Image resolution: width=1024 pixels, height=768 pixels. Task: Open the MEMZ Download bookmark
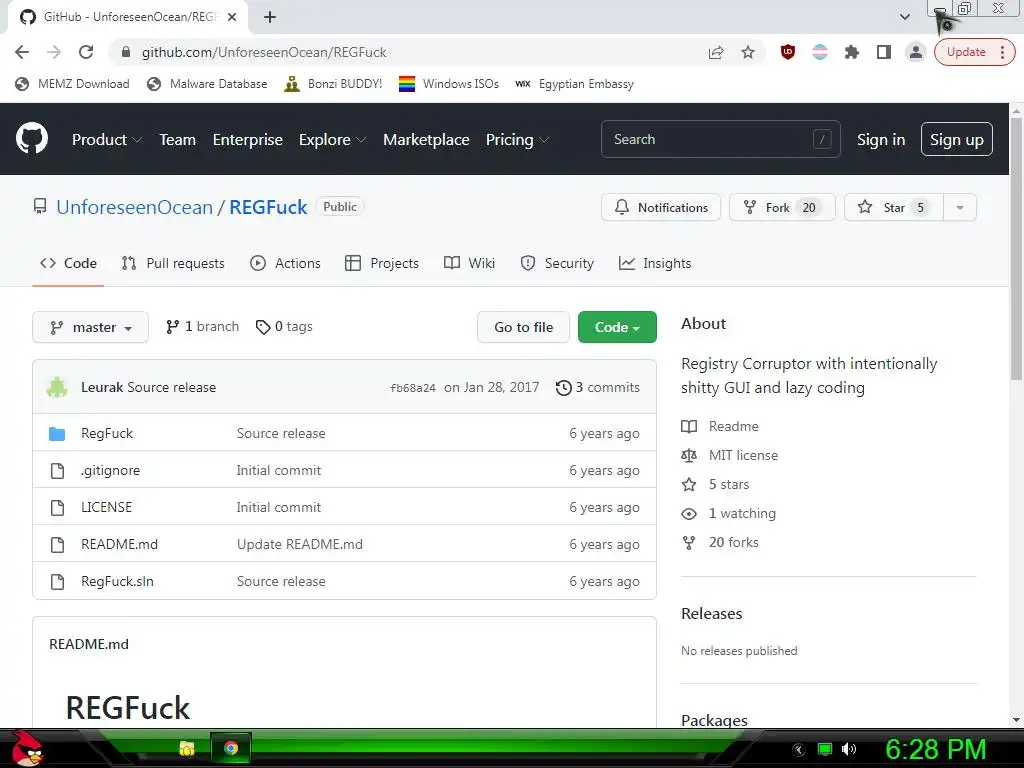point(72,84)
